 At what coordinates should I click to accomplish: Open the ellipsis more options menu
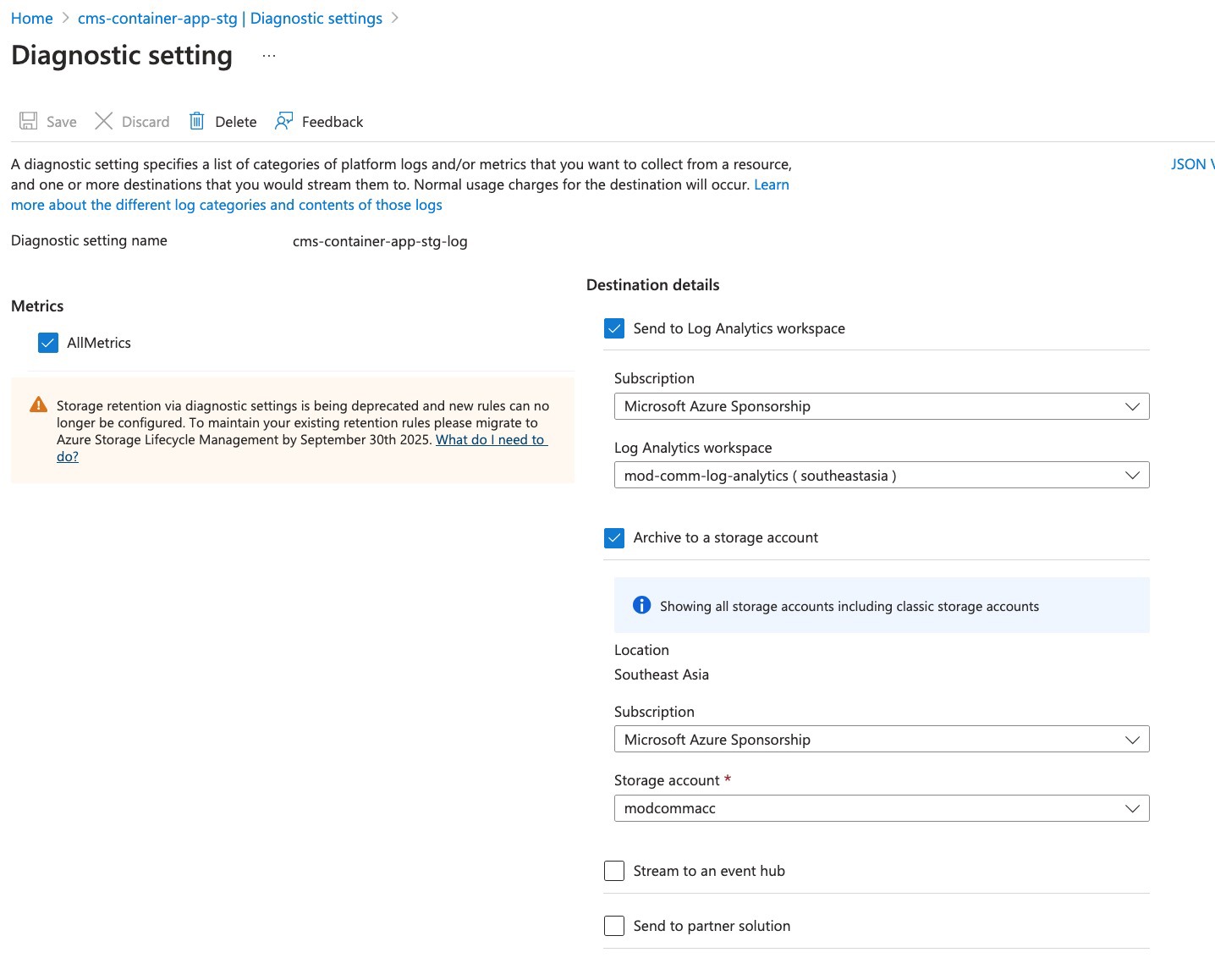[269, 56]
